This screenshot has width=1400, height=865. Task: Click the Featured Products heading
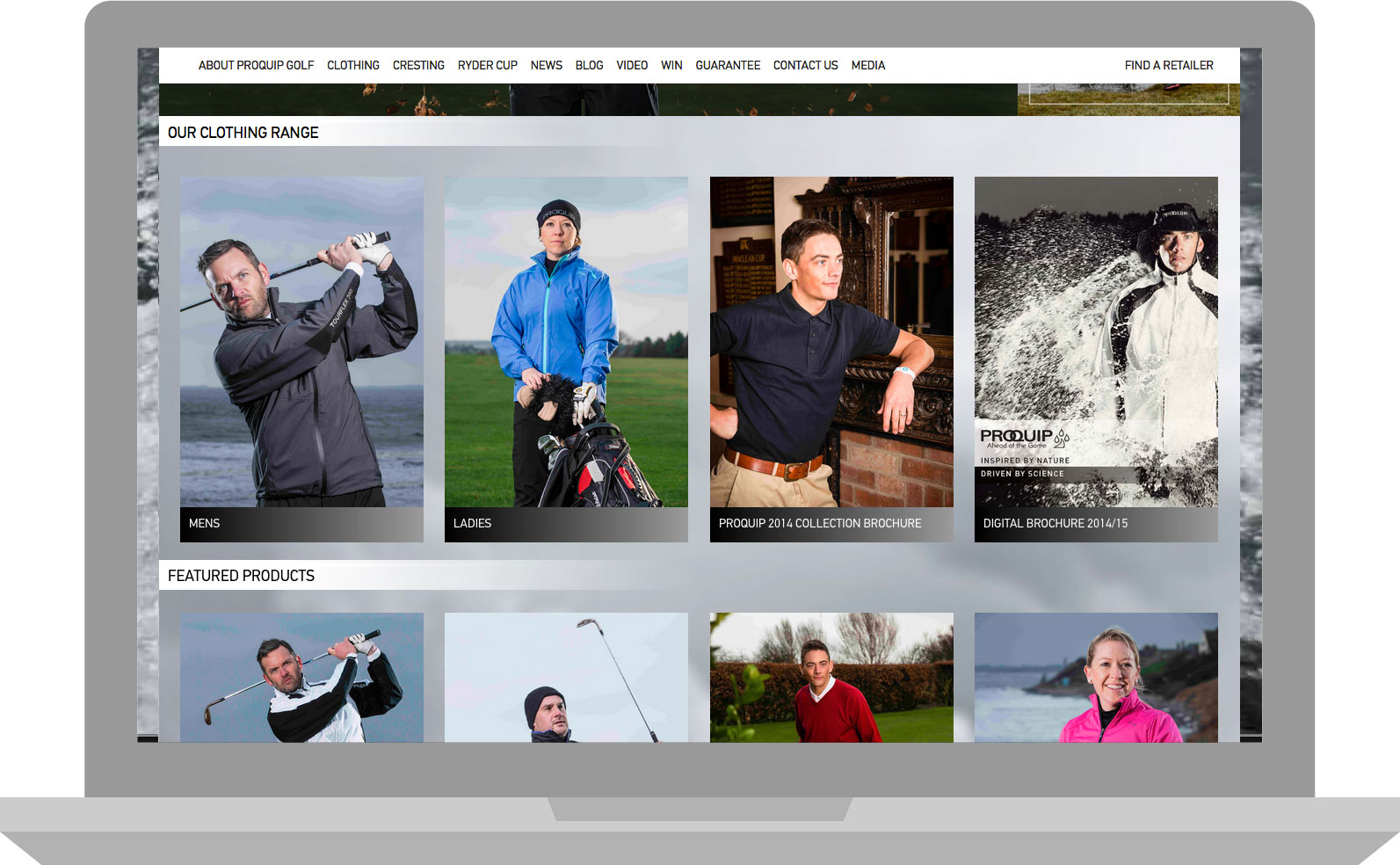(241, 576)
